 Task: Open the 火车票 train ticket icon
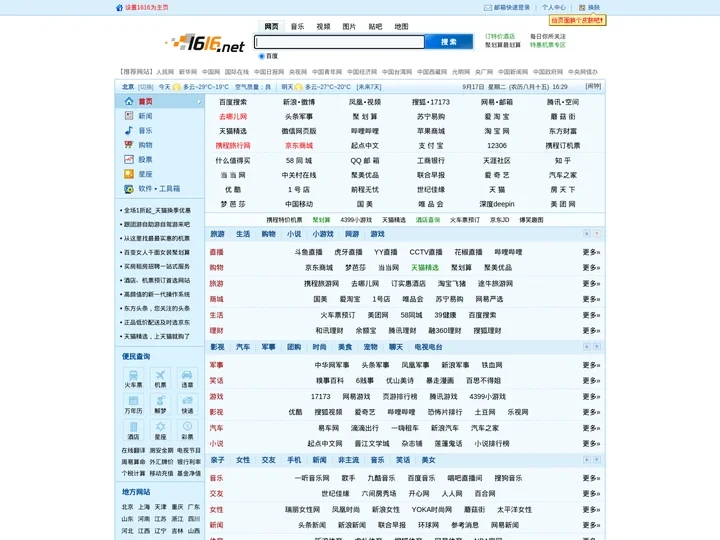(133, 375)
